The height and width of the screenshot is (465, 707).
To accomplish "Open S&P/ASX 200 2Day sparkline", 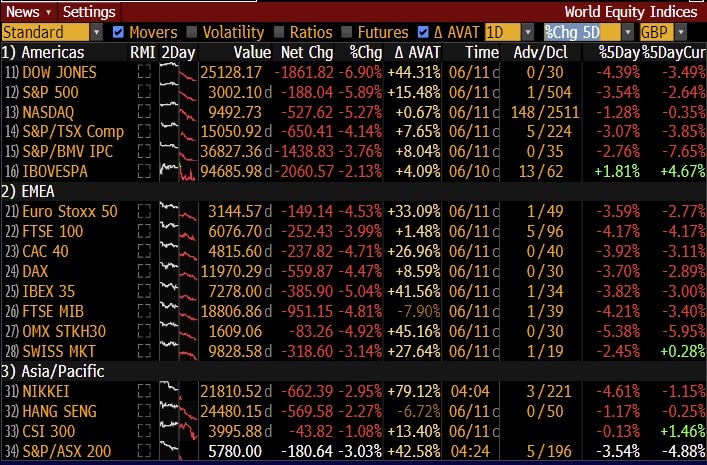I will pyautogui.click(x=179, y=451).
